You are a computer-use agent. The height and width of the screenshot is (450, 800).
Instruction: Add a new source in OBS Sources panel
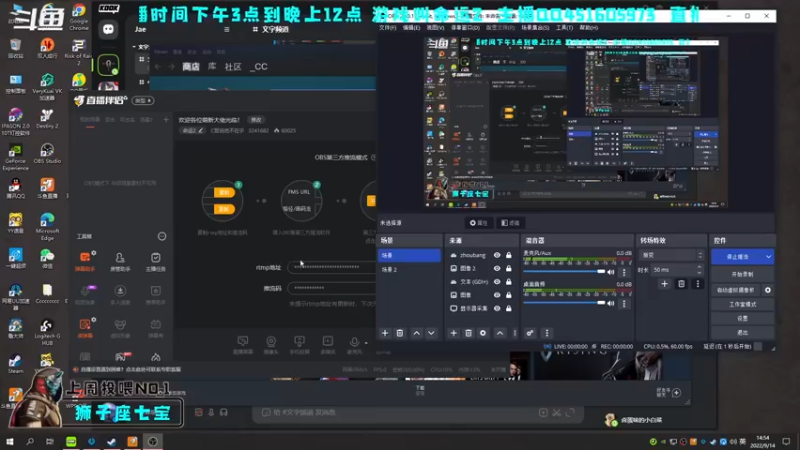[454, 333]
